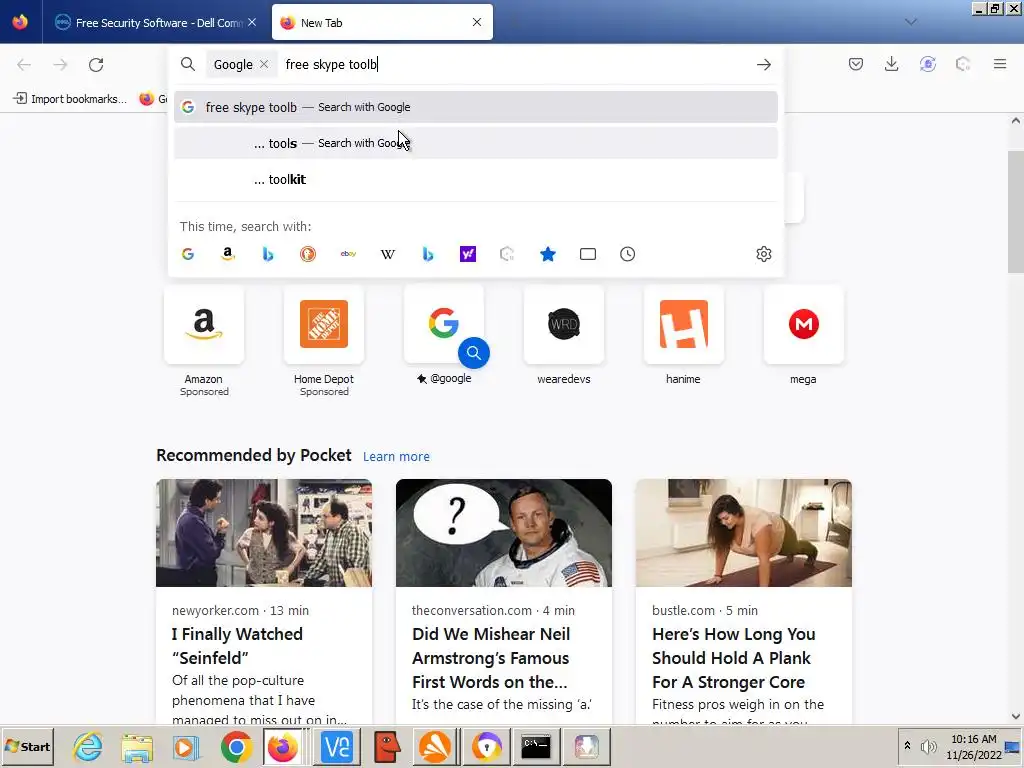
Task: Choose the '... tools' search suggestion
Action: 475,143
